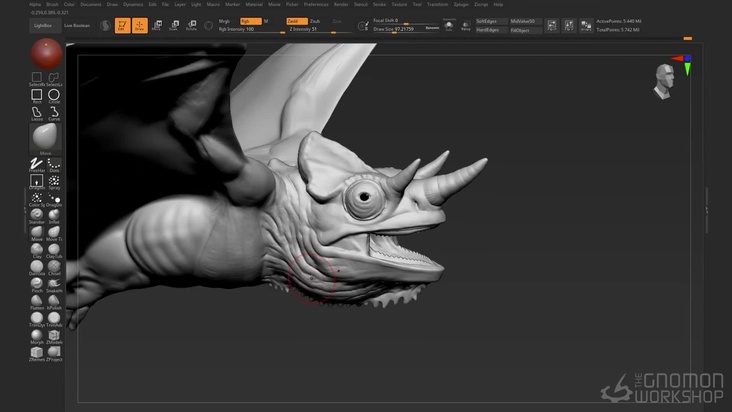The image size is (732, 412).
Task: Enable Zsub sculpting mode
Action: [315, 20]
